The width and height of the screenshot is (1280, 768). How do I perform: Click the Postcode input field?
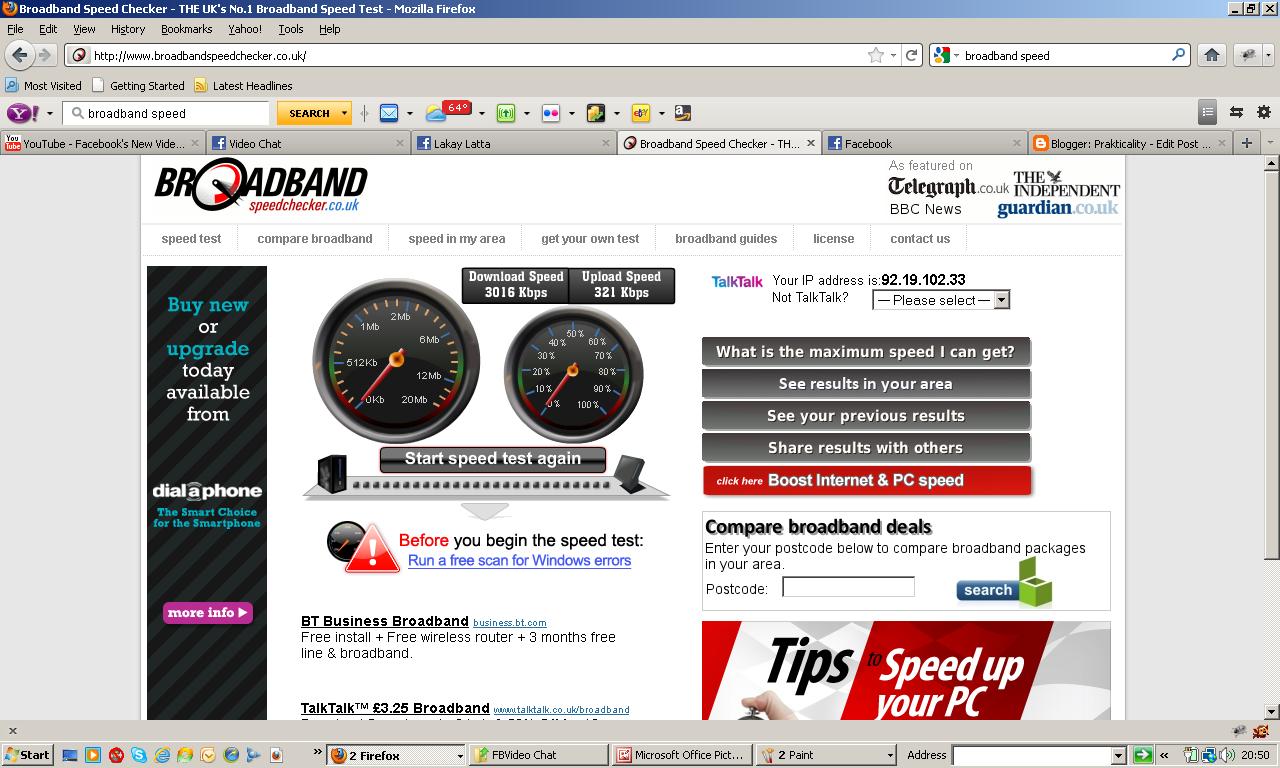pos(848,587)
